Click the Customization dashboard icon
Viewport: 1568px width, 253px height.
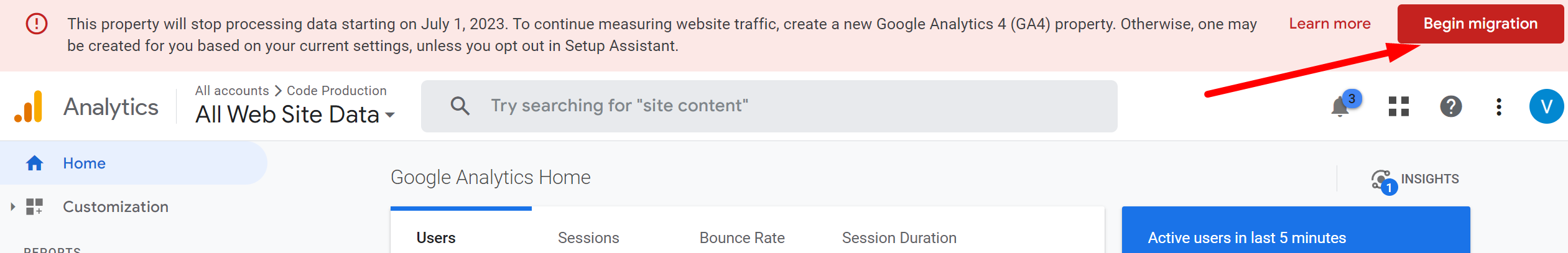(x=35, y=206)
